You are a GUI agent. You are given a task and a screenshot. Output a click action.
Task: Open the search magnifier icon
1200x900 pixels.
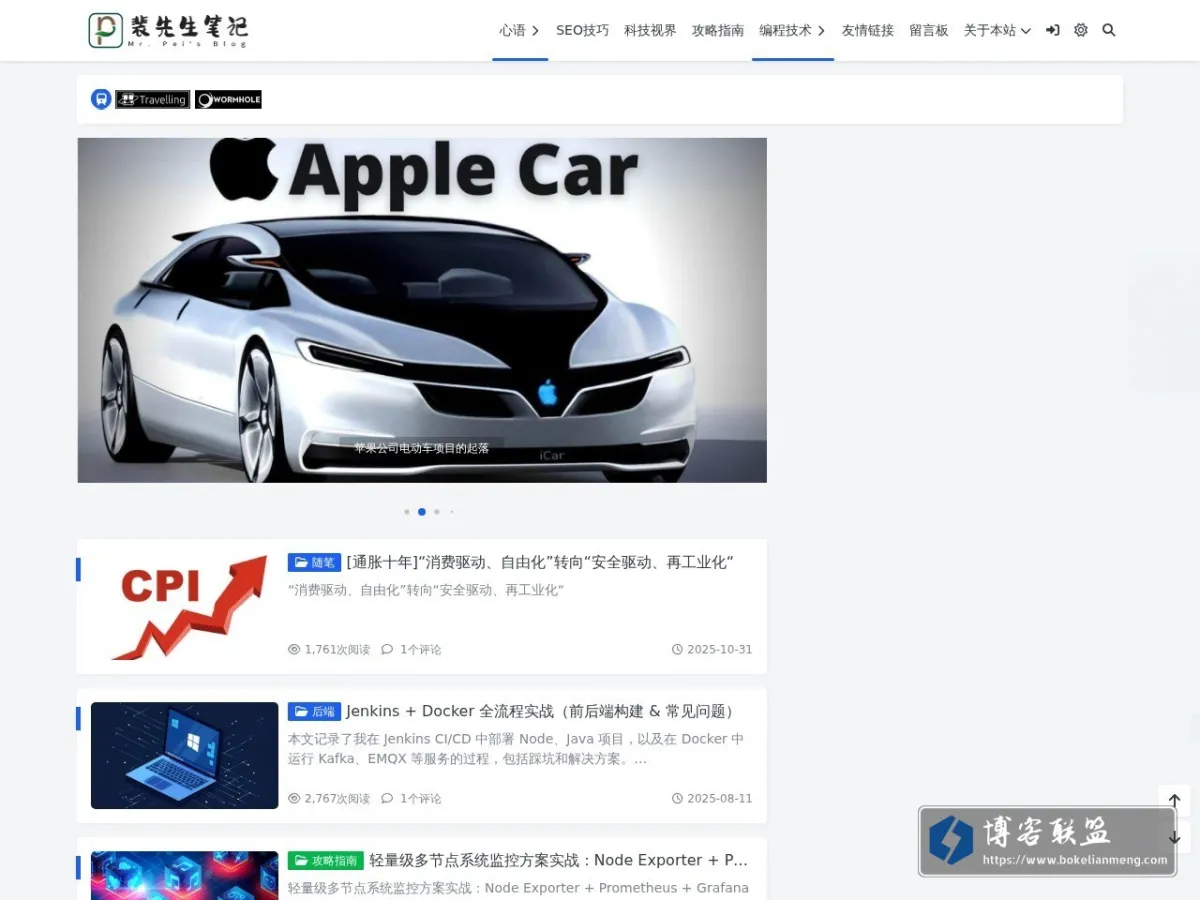[x=1109, y=30]
